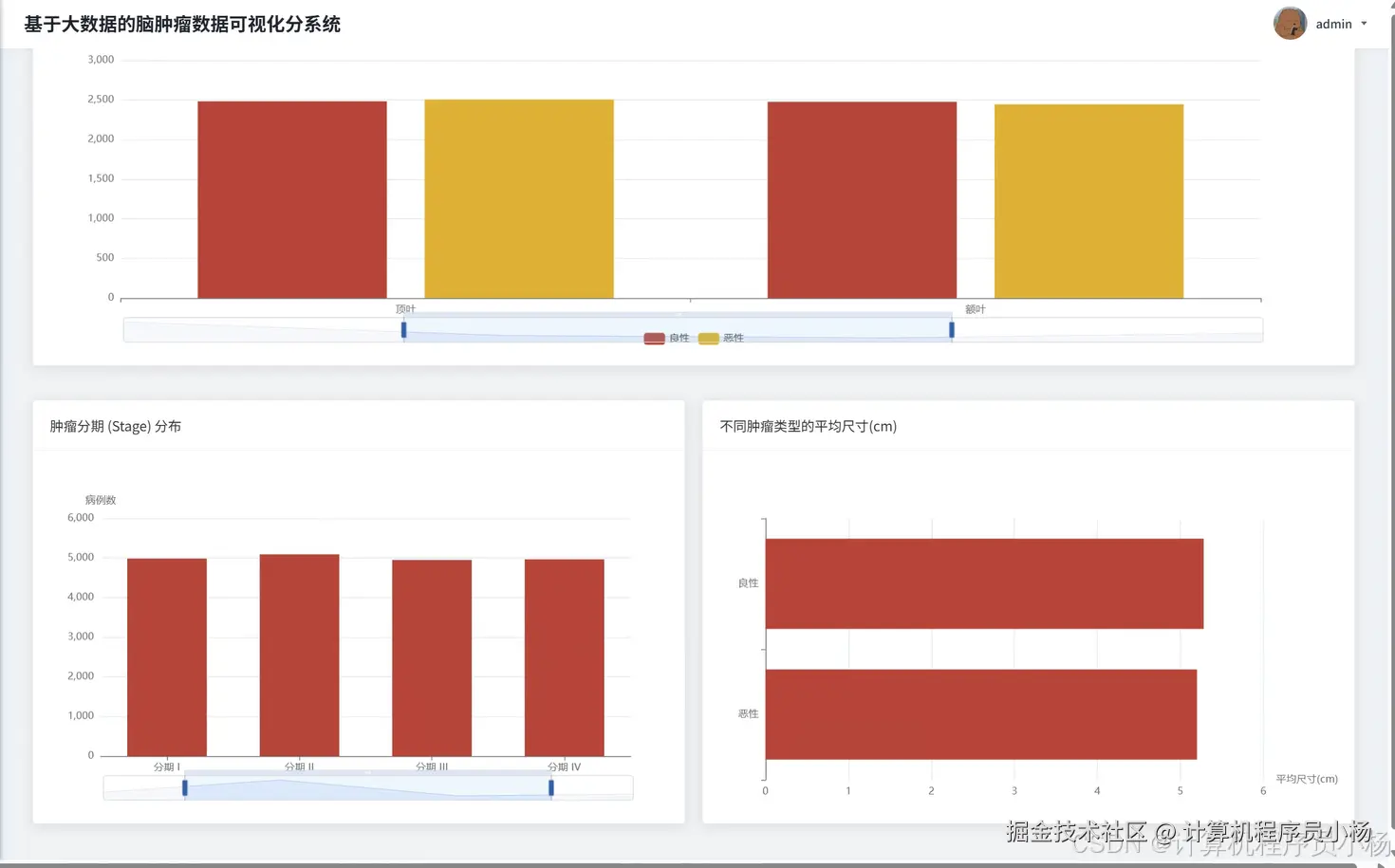Click the red 顶叶 benign bar

291,199
